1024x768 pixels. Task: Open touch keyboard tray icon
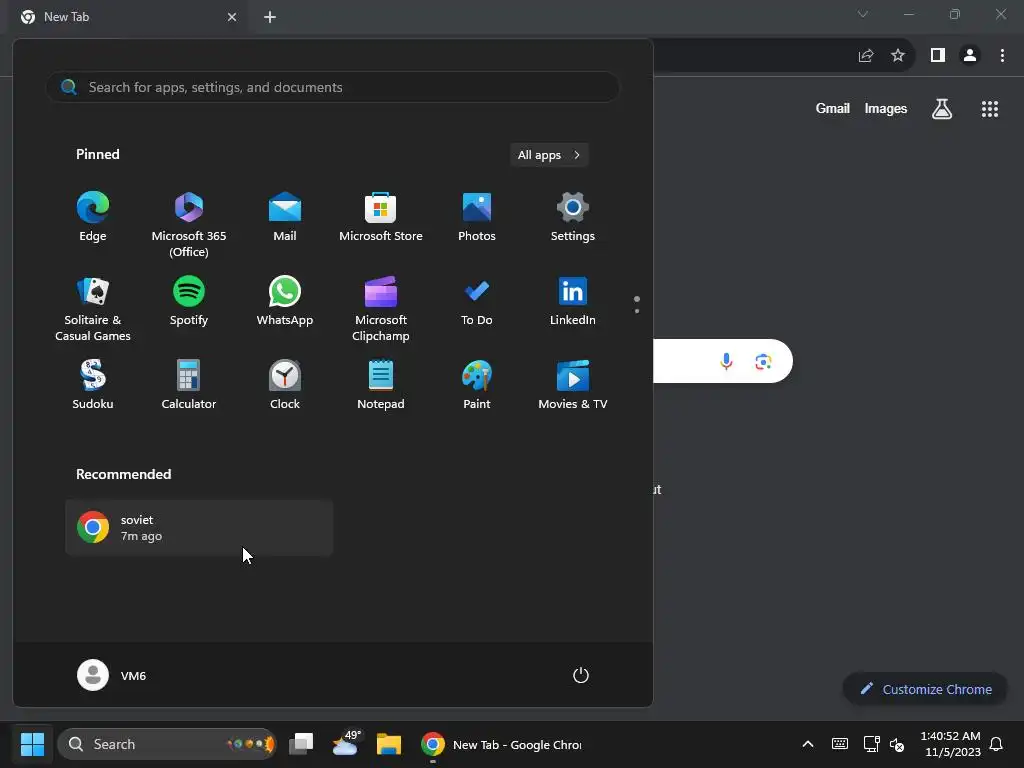pyautogui.click(x=840, y=744)
